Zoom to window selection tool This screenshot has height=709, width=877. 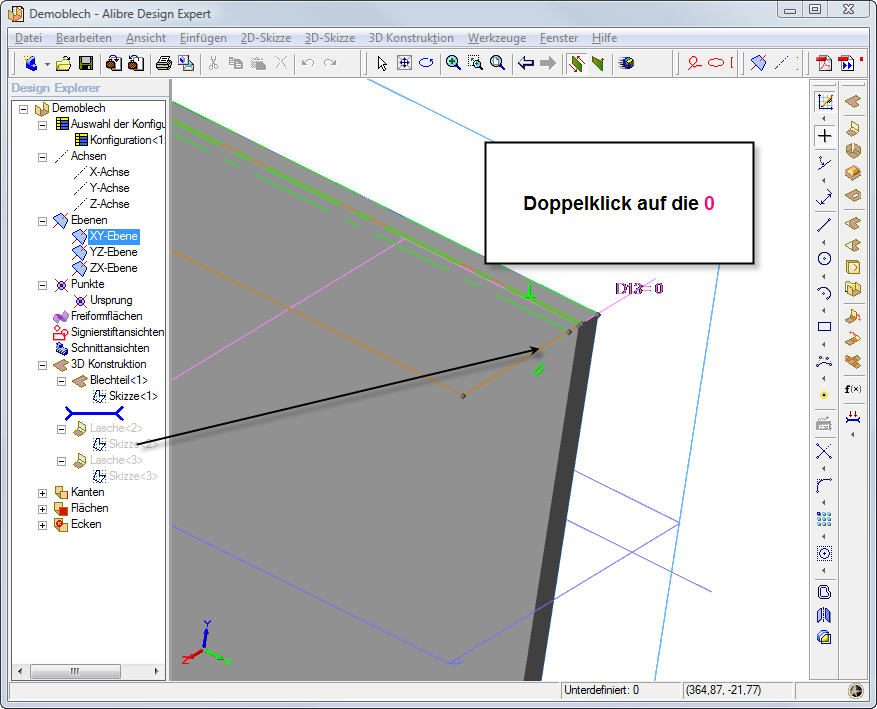click(475, 63)
